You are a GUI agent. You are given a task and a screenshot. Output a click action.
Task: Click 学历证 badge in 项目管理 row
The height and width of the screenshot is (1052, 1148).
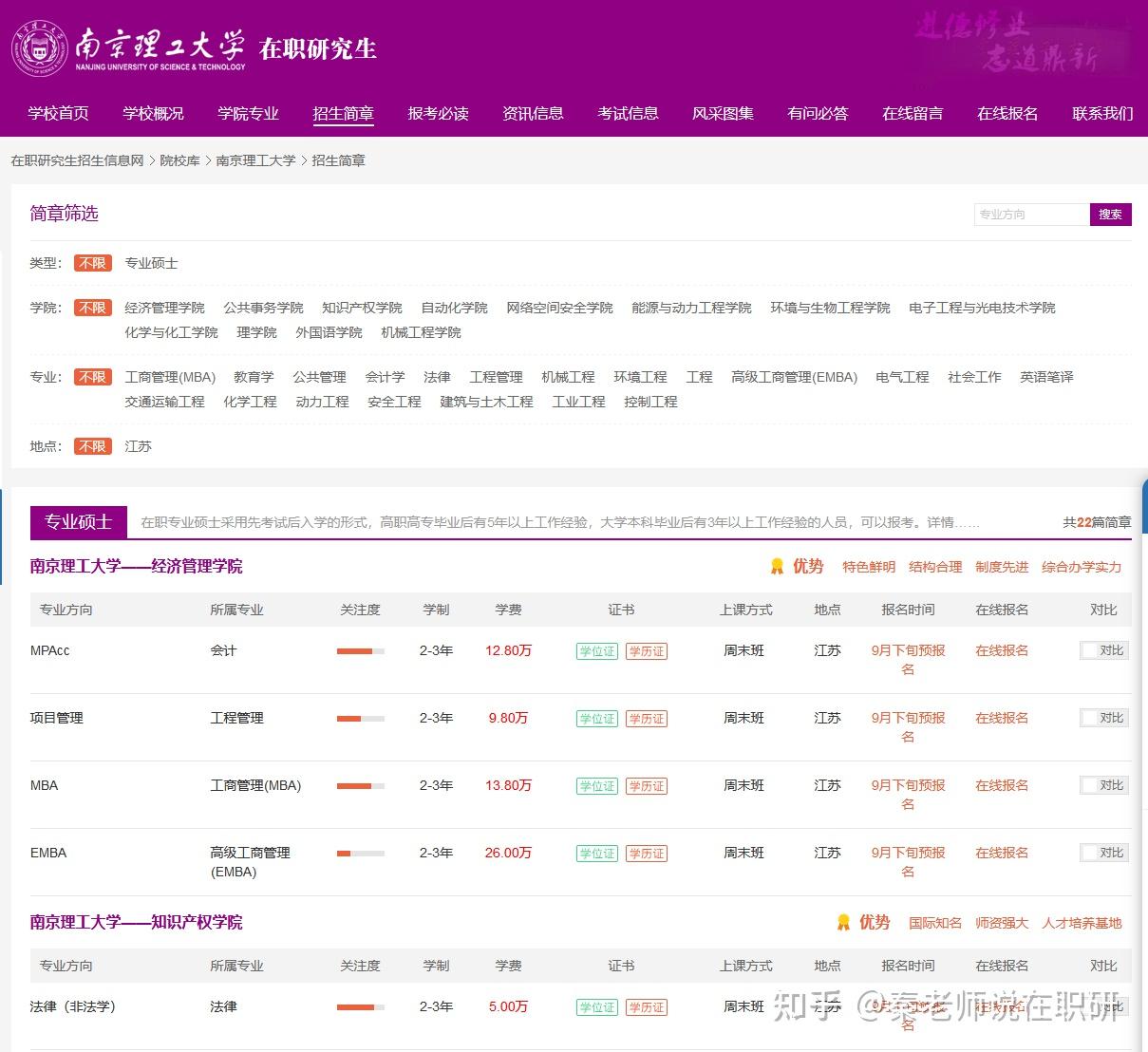647,719
